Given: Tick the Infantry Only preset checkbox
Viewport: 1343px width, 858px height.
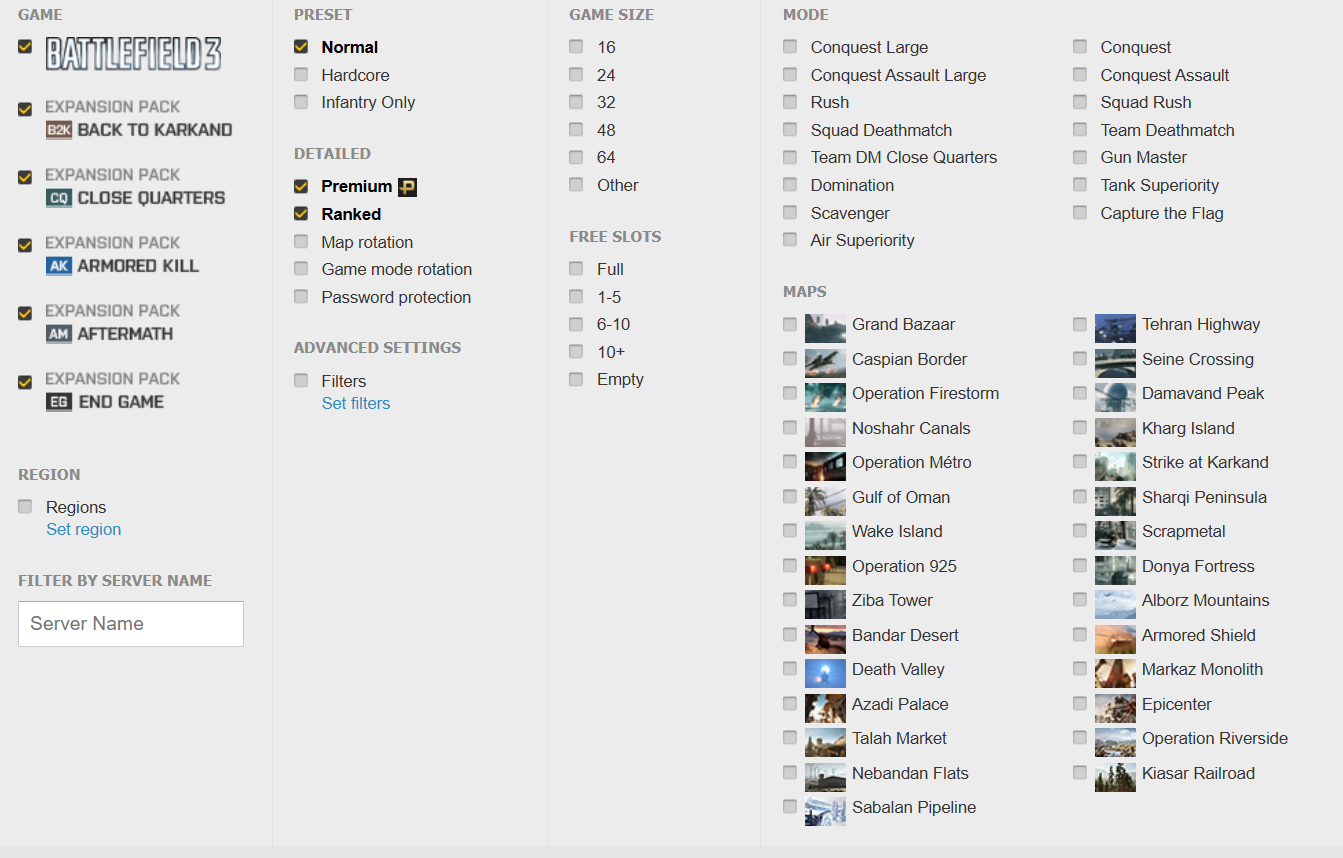Looking at the screenshot, I should (x=301, y=101).
